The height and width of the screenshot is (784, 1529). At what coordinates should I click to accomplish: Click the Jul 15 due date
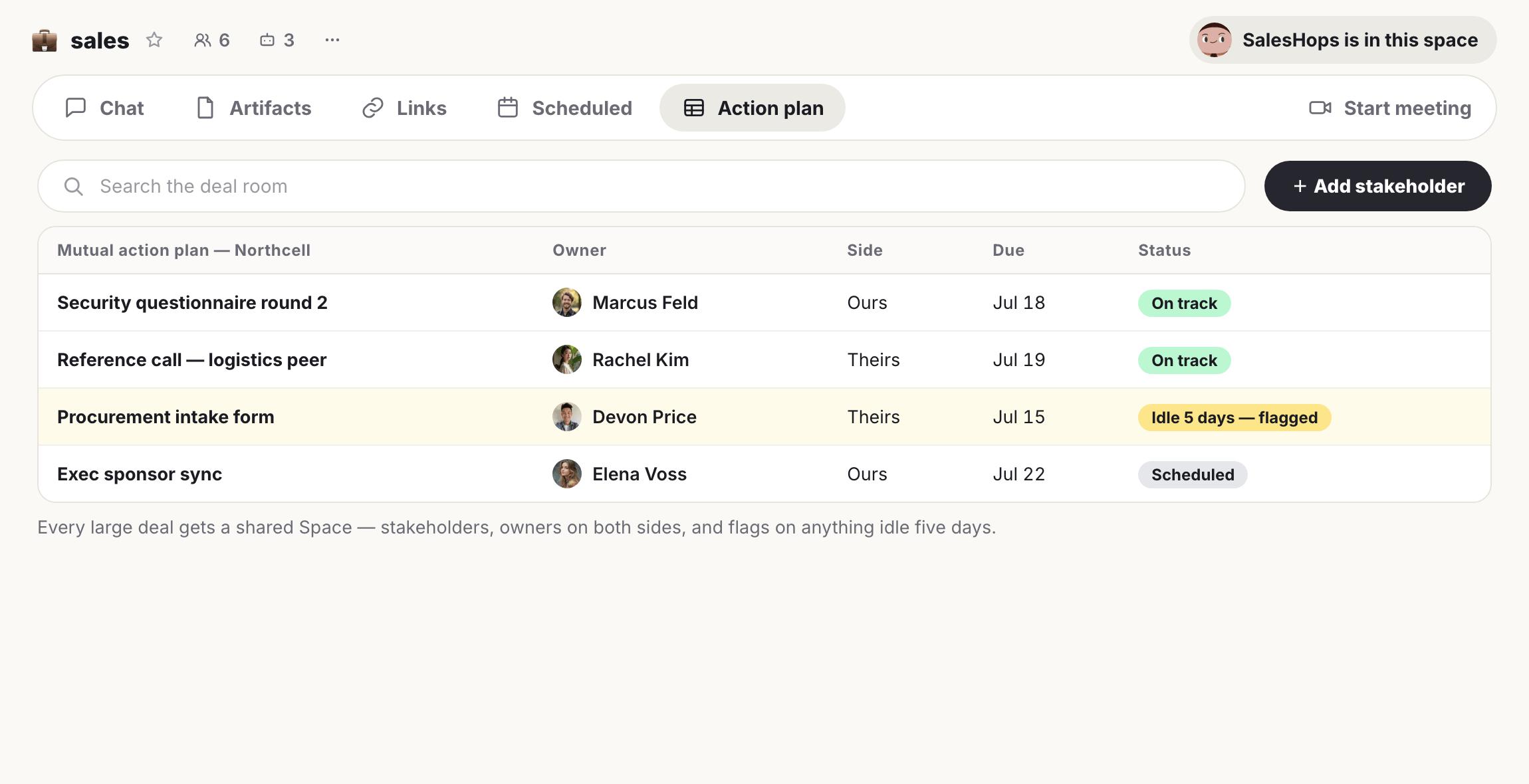coord(1018,417)
